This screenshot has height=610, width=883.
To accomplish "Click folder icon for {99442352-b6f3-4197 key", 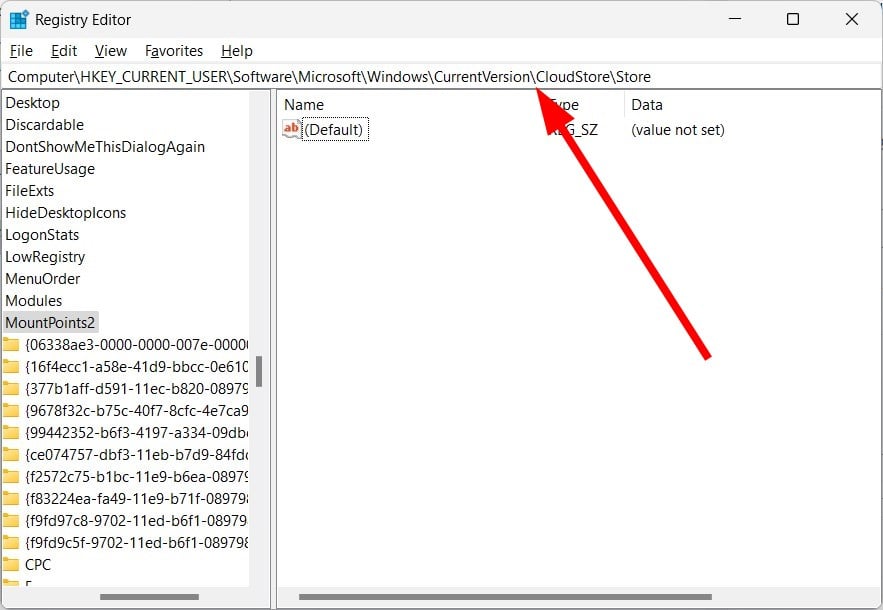I will [x=11, y=433].
